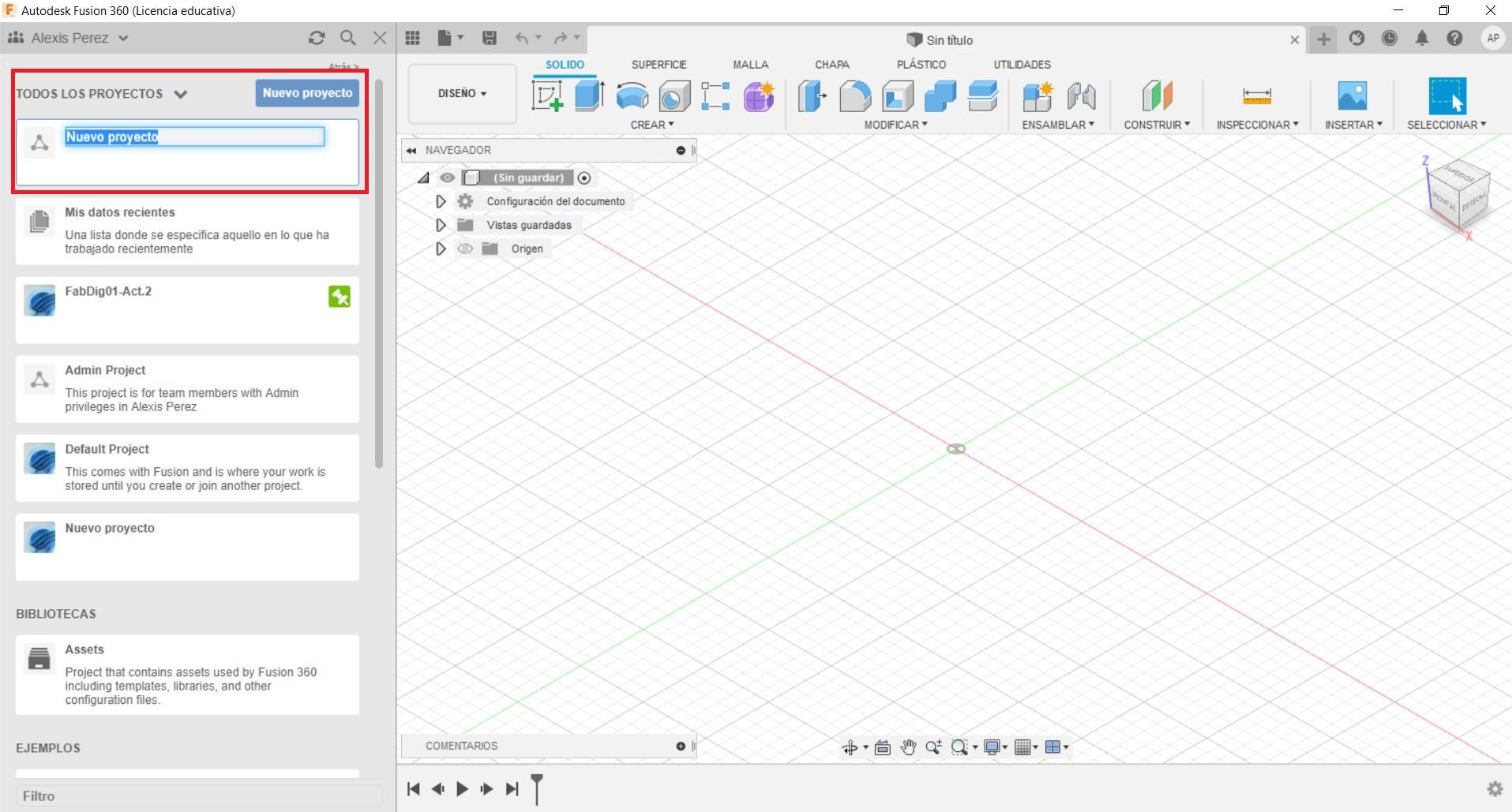Expand the Origen folder
Image resolution: width=1512 pixels, height=812 pixels.
(441, 249)
